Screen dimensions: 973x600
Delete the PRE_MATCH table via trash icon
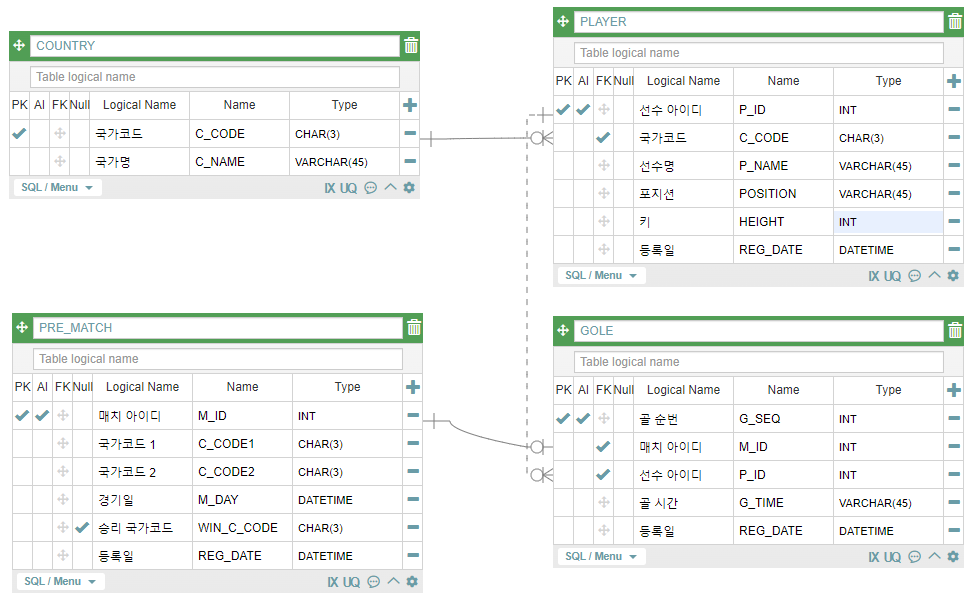click(x=414, y=328)
